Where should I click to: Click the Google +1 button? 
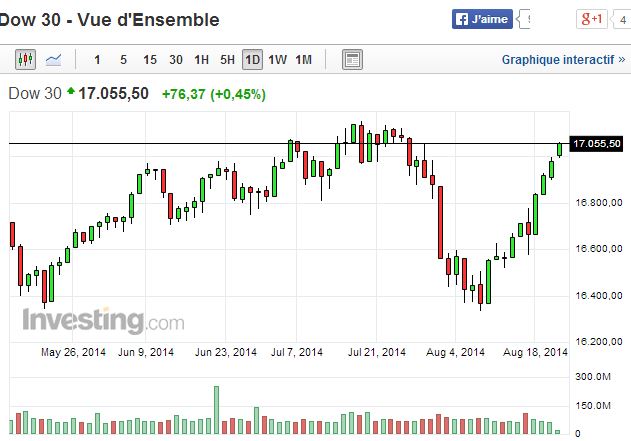(x=591, y=19)
